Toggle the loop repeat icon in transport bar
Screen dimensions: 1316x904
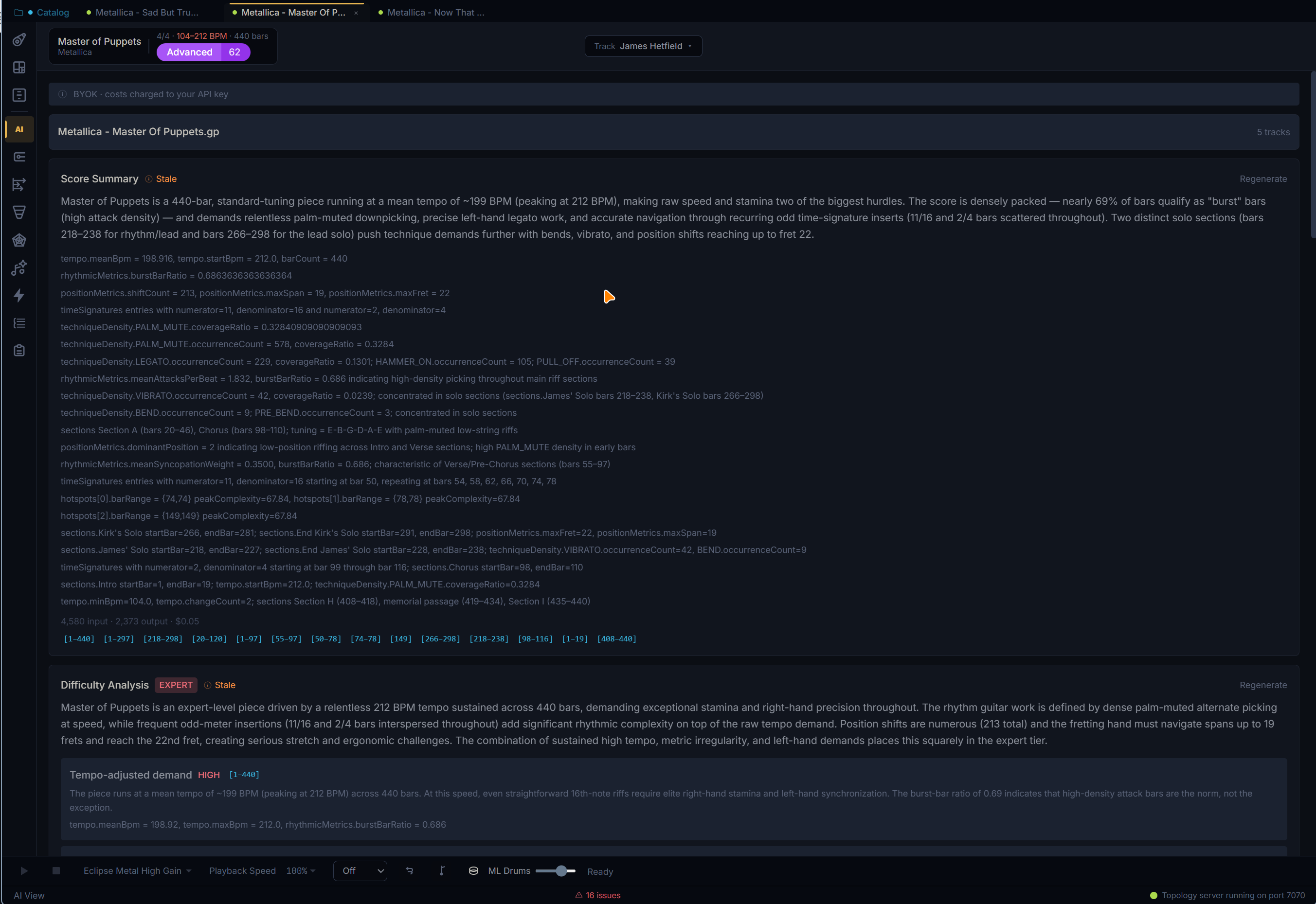(410, 871)
